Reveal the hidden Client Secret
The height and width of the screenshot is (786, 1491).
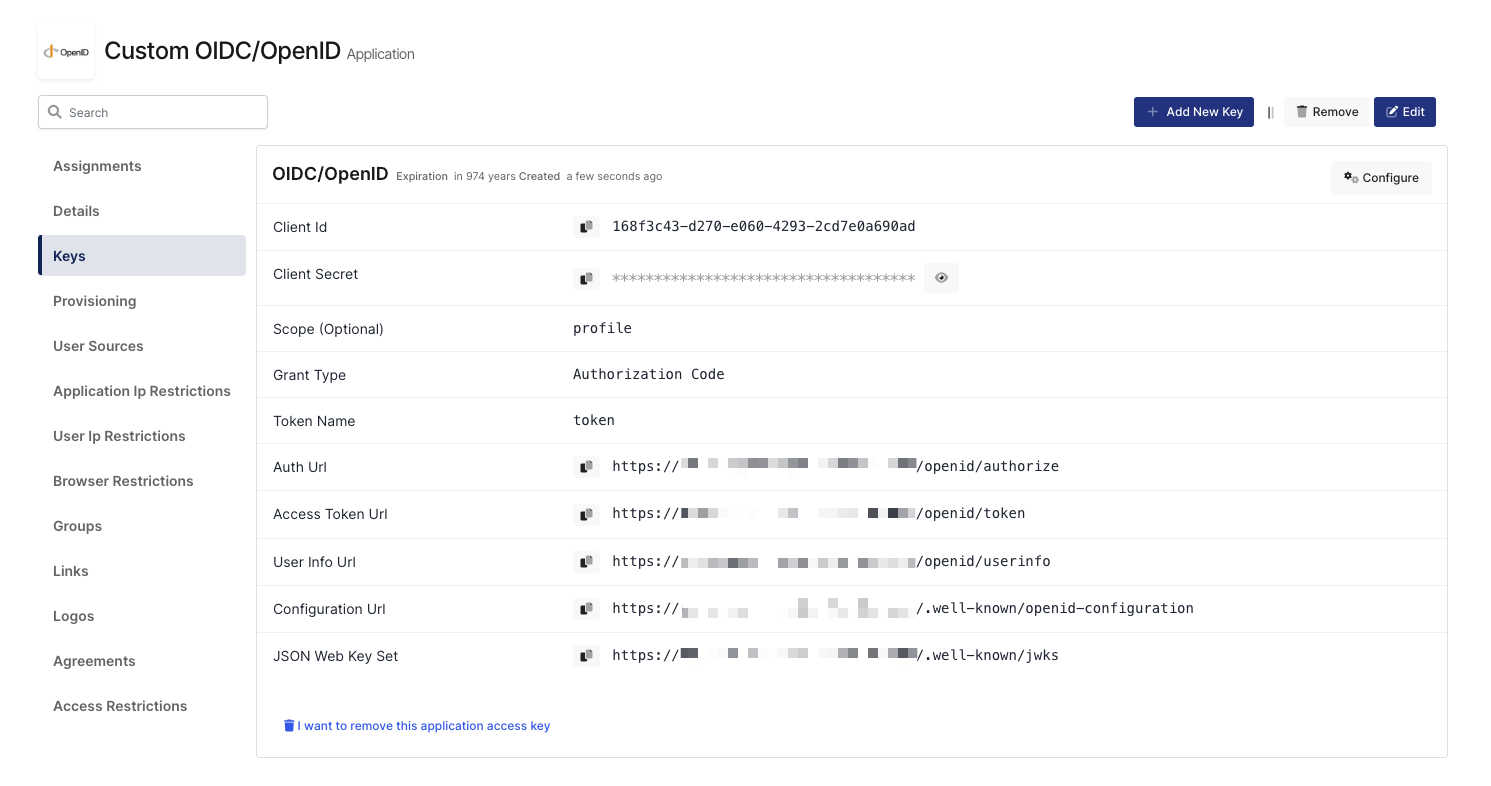click(x=941, y=278)
